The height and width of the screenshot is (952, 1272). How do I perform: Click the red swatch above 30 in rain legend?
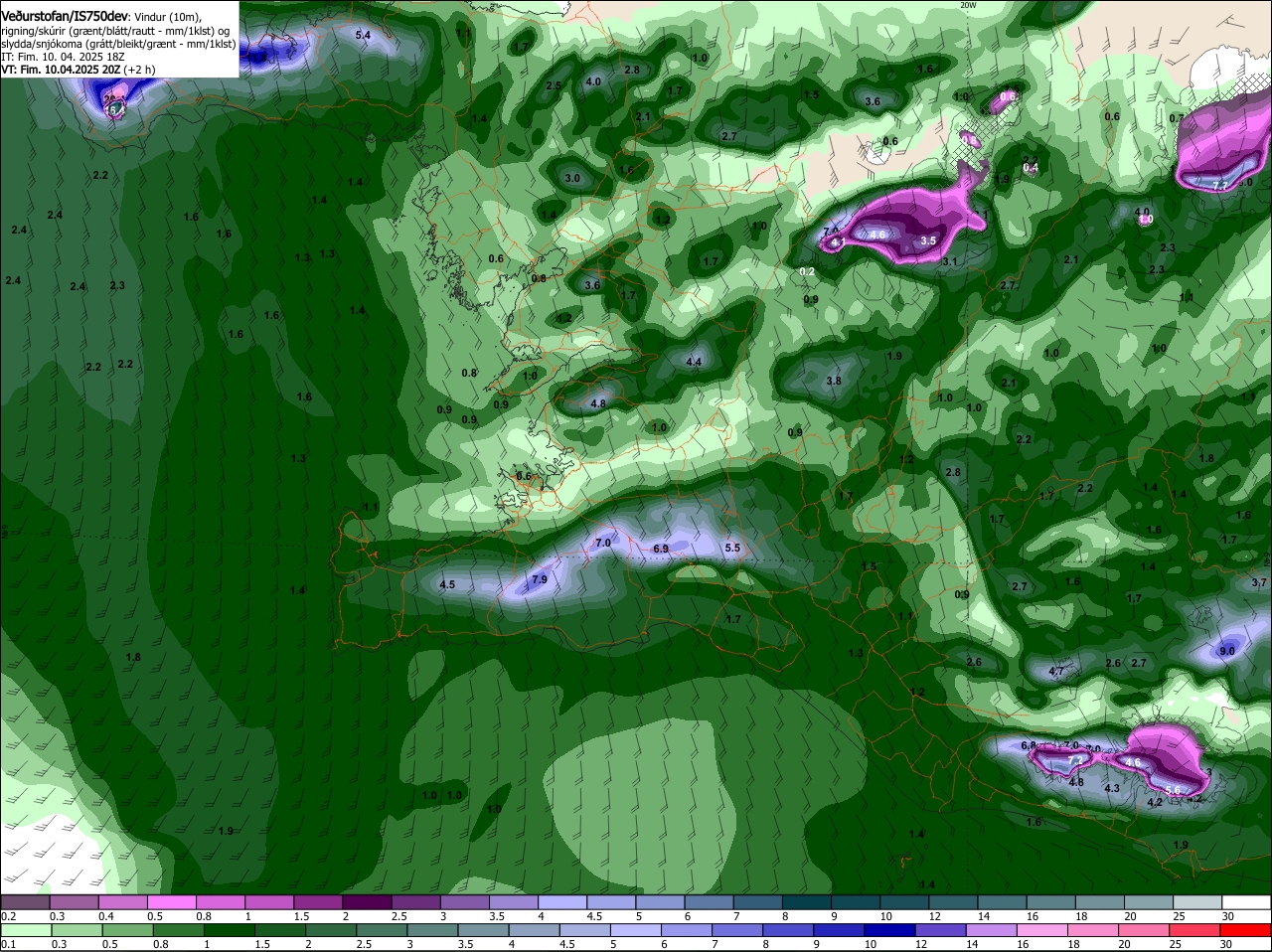pos(1246,930)
